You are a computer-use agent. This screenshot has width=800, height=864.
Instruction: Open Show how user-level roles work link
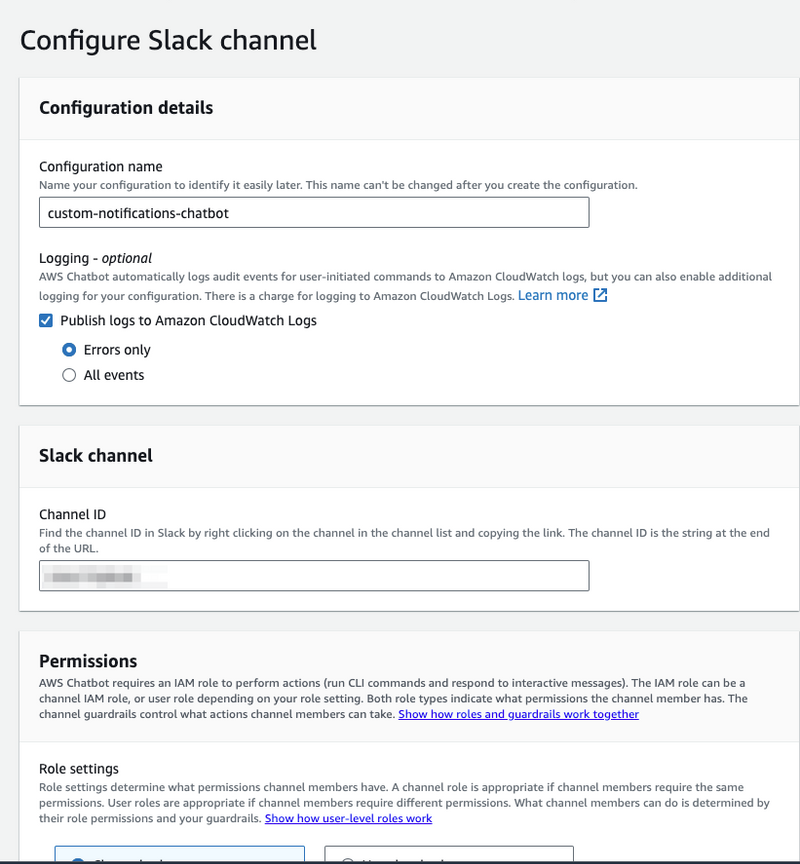pos(348,818)
